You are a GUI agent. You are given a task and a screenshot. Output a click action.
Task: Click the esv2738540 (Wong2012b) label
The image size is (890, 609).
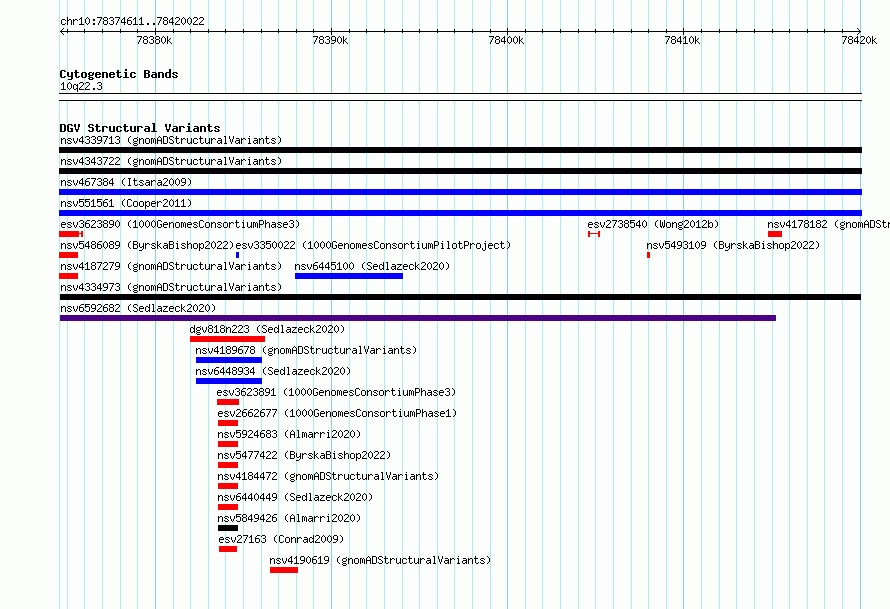pos(653,224)
